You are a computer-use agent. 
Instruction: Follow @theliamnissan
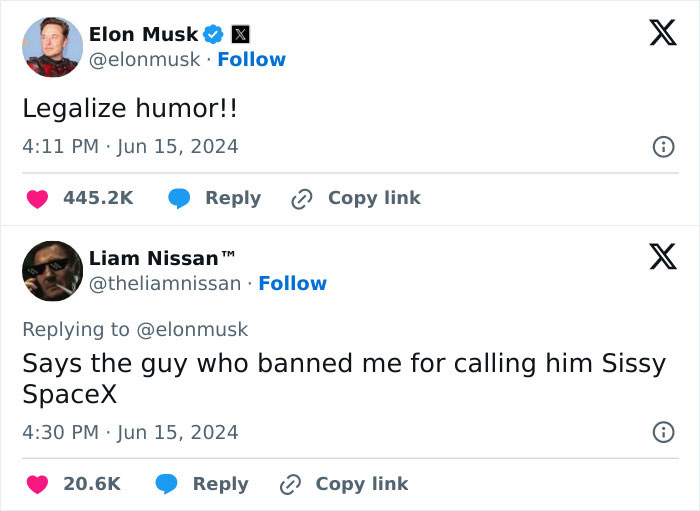tap(292, 283)
